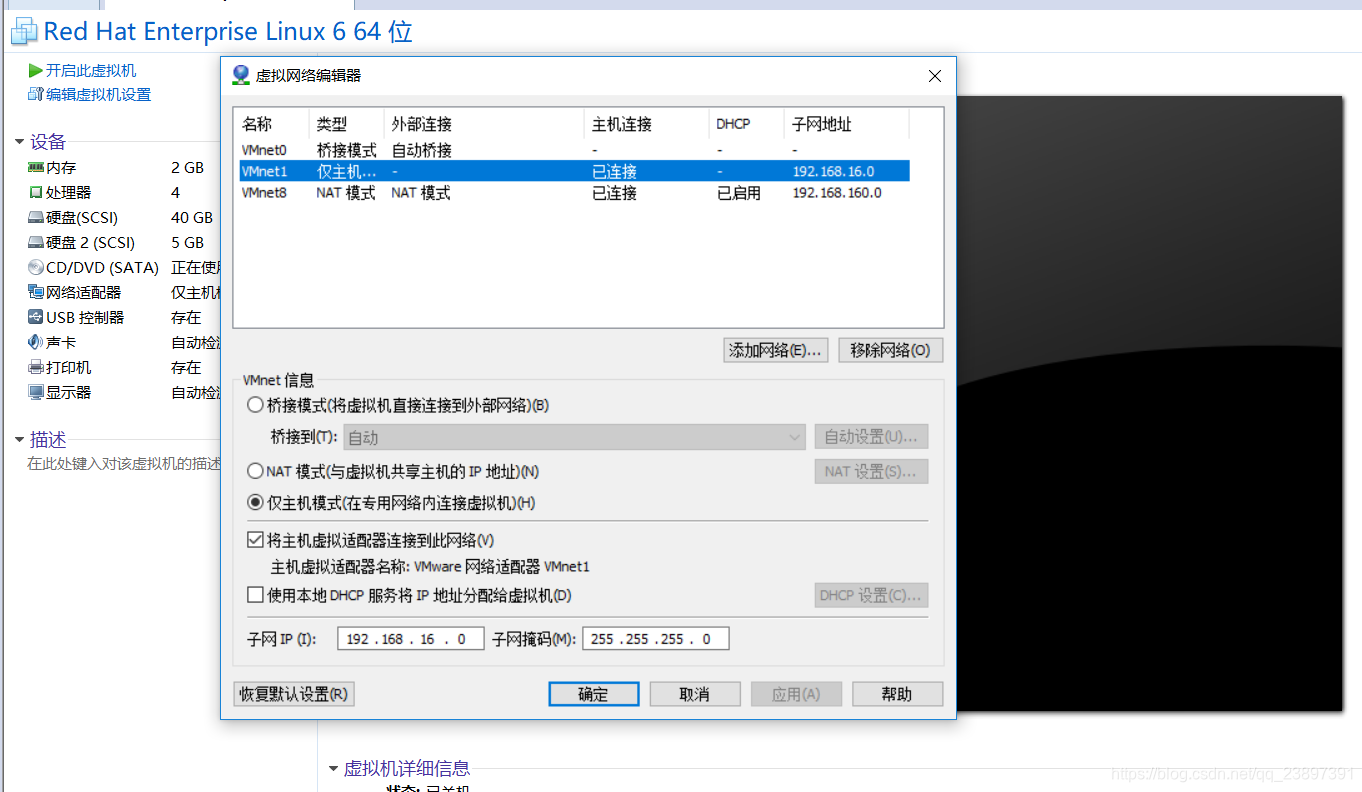Viewport: 1362px width, 792px height.
Task: Click the 恢复默认设置(R) button
Action: tap(293, 694)
